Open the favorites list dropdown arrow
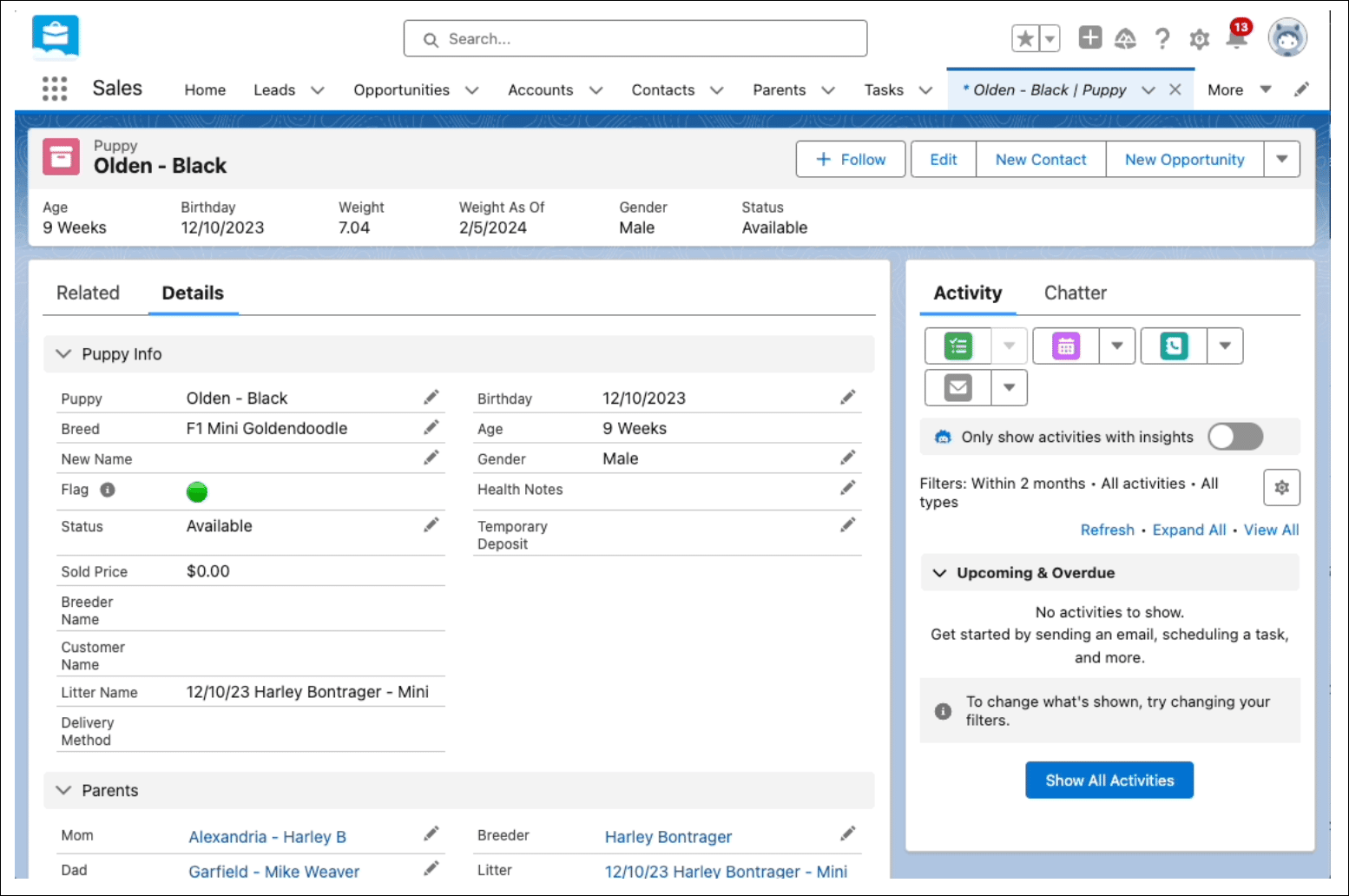 coord(1050,38)
